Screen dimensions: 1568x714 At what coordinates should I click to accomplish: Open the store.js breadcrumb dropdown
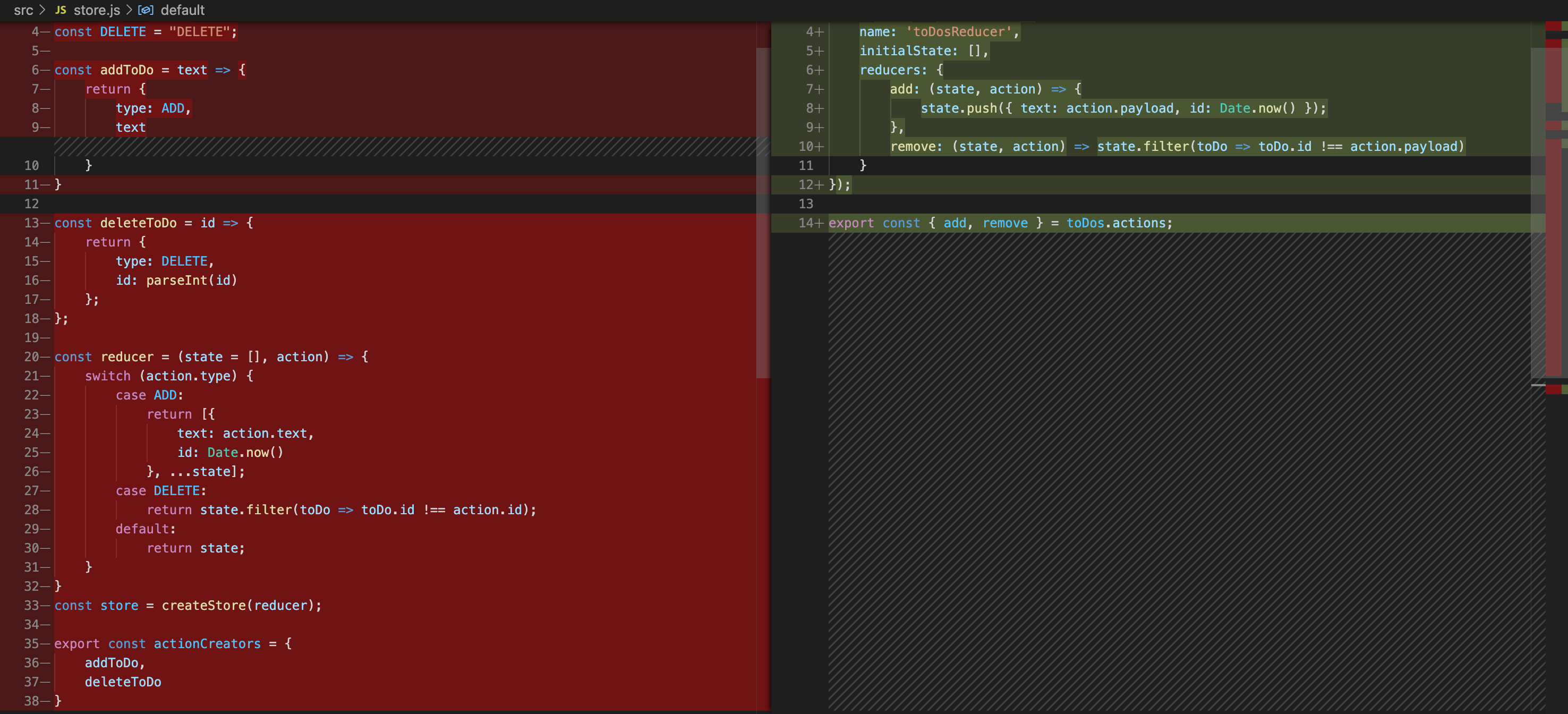(97, 10)
